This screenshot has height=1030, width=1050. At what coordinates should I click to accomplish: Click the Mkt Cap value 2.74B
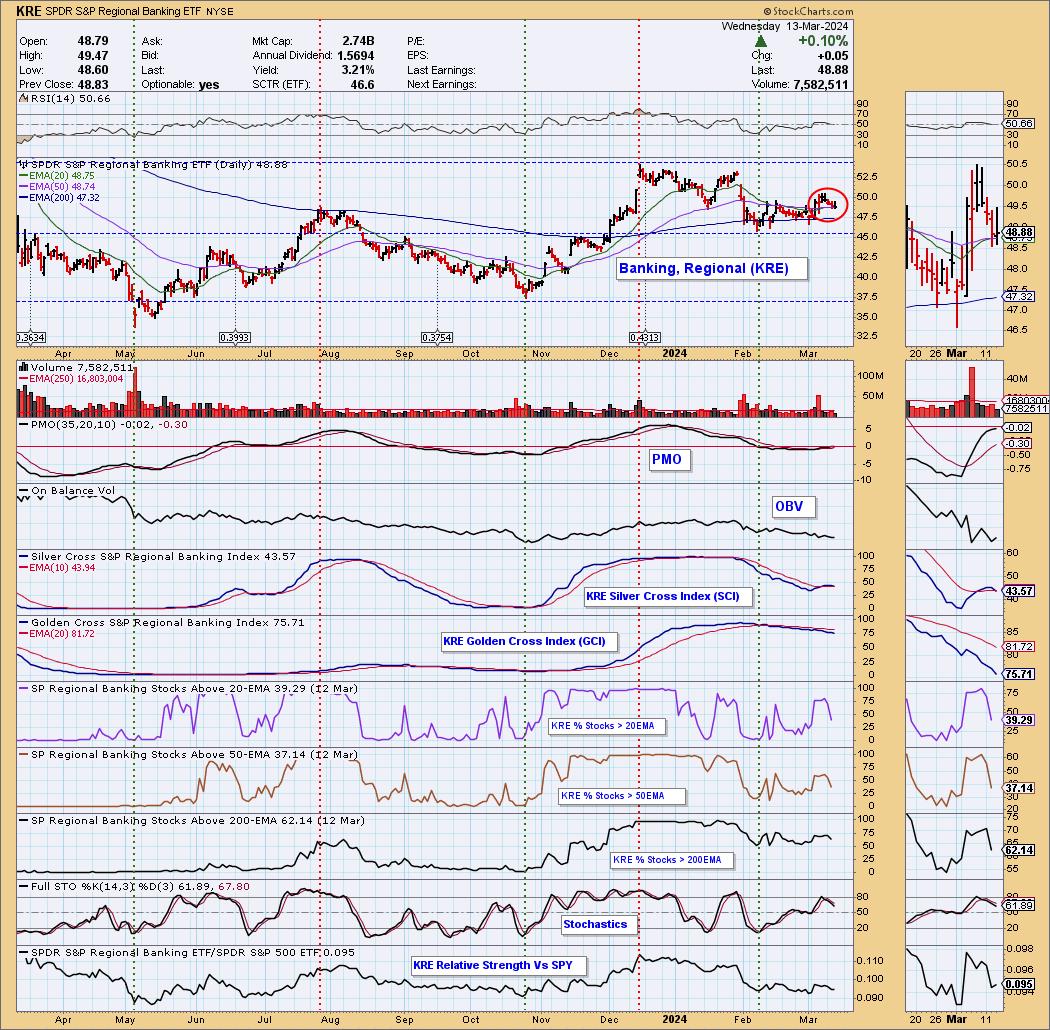click(x=358, y=42)
